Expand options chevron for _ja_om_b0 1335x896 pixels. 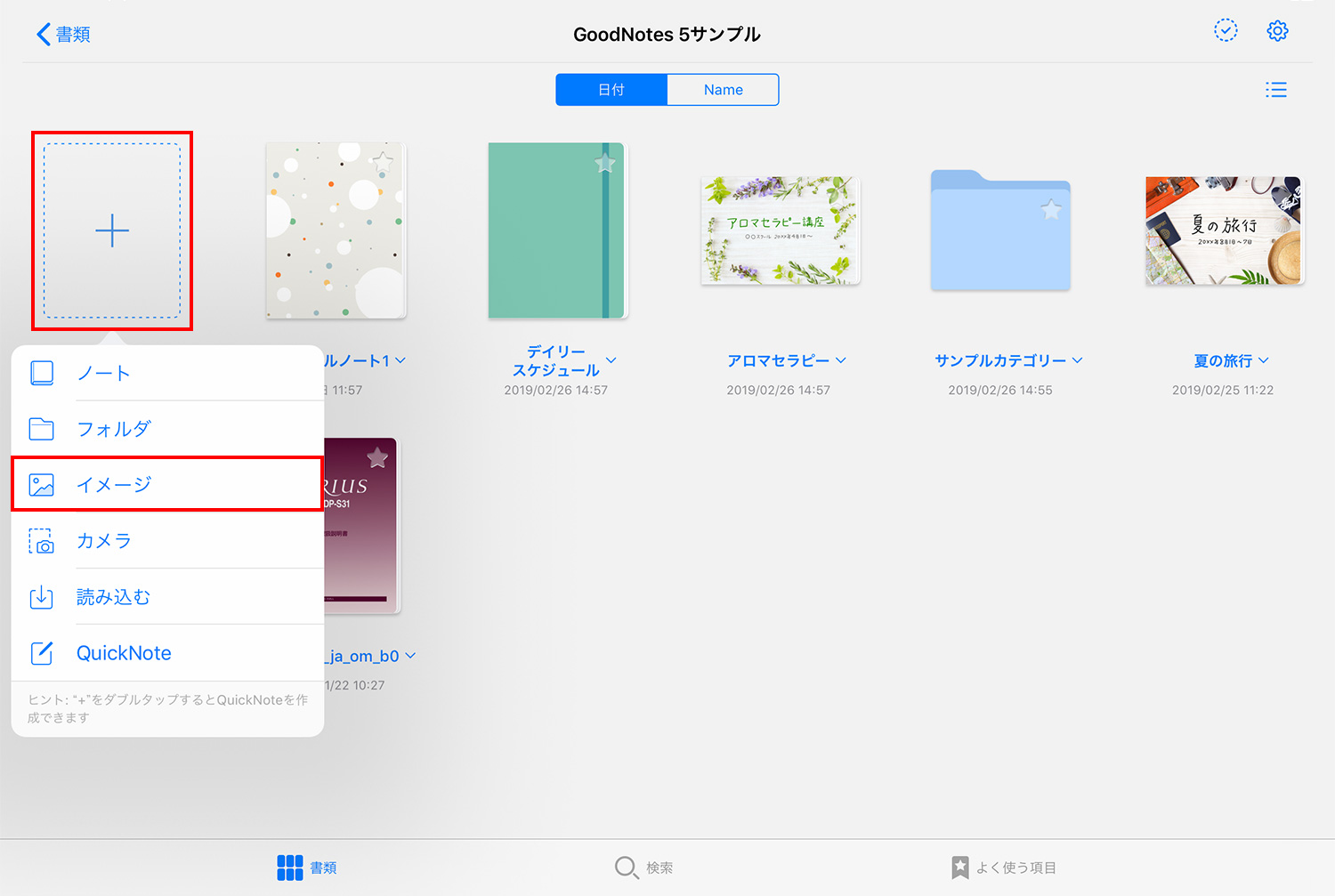410,656
